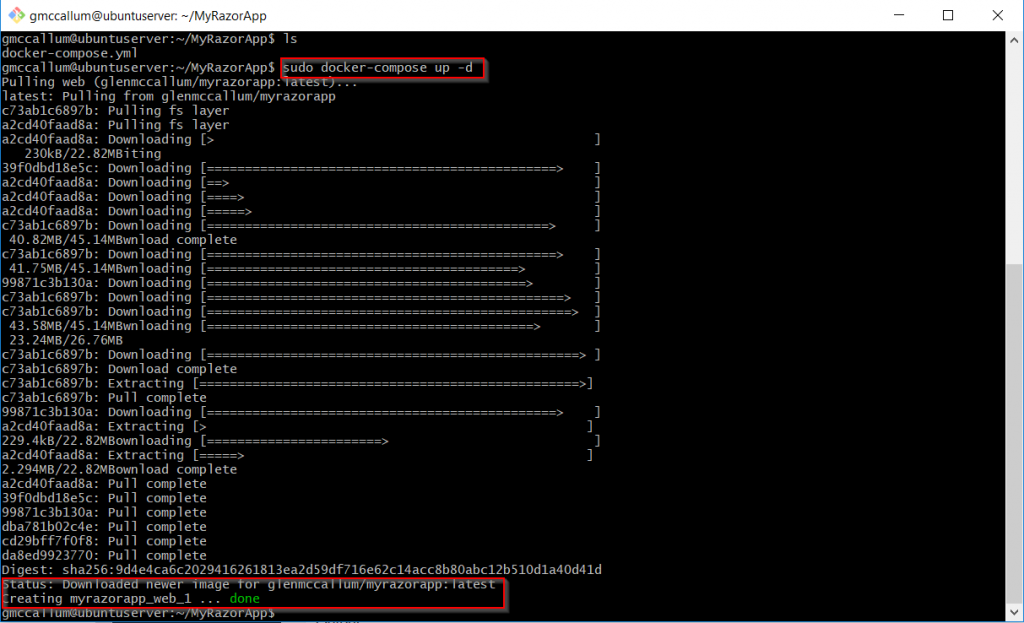Click 'a2cd40faad8a: Pulling fs layer' line

point(115,125)
